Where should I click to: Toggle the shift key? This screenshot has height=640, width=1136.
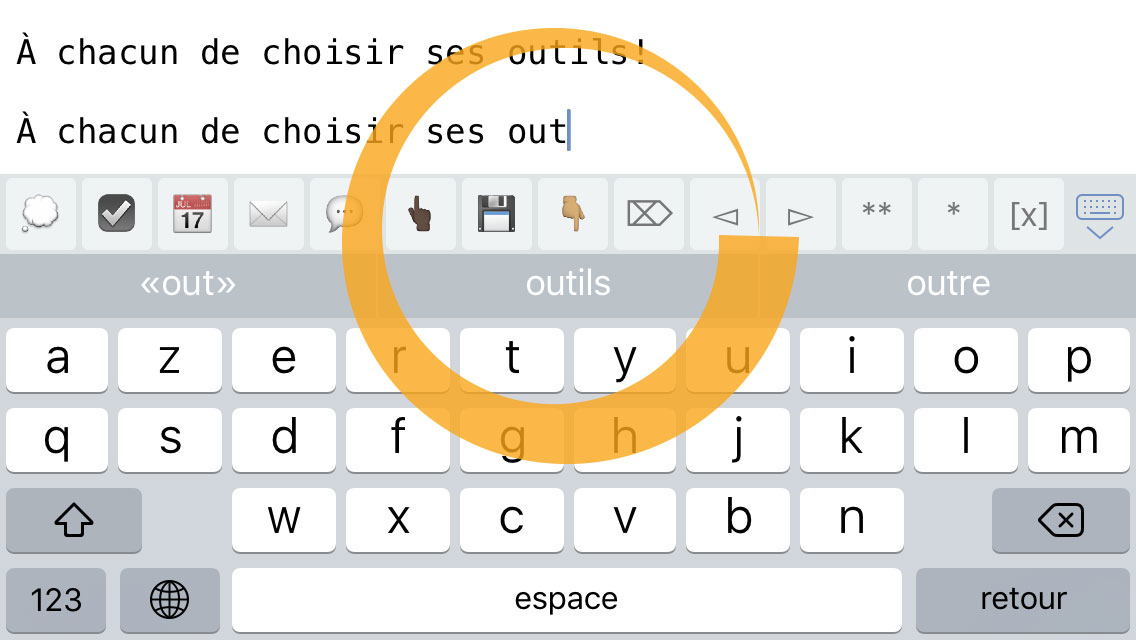[x=74, y=520]
